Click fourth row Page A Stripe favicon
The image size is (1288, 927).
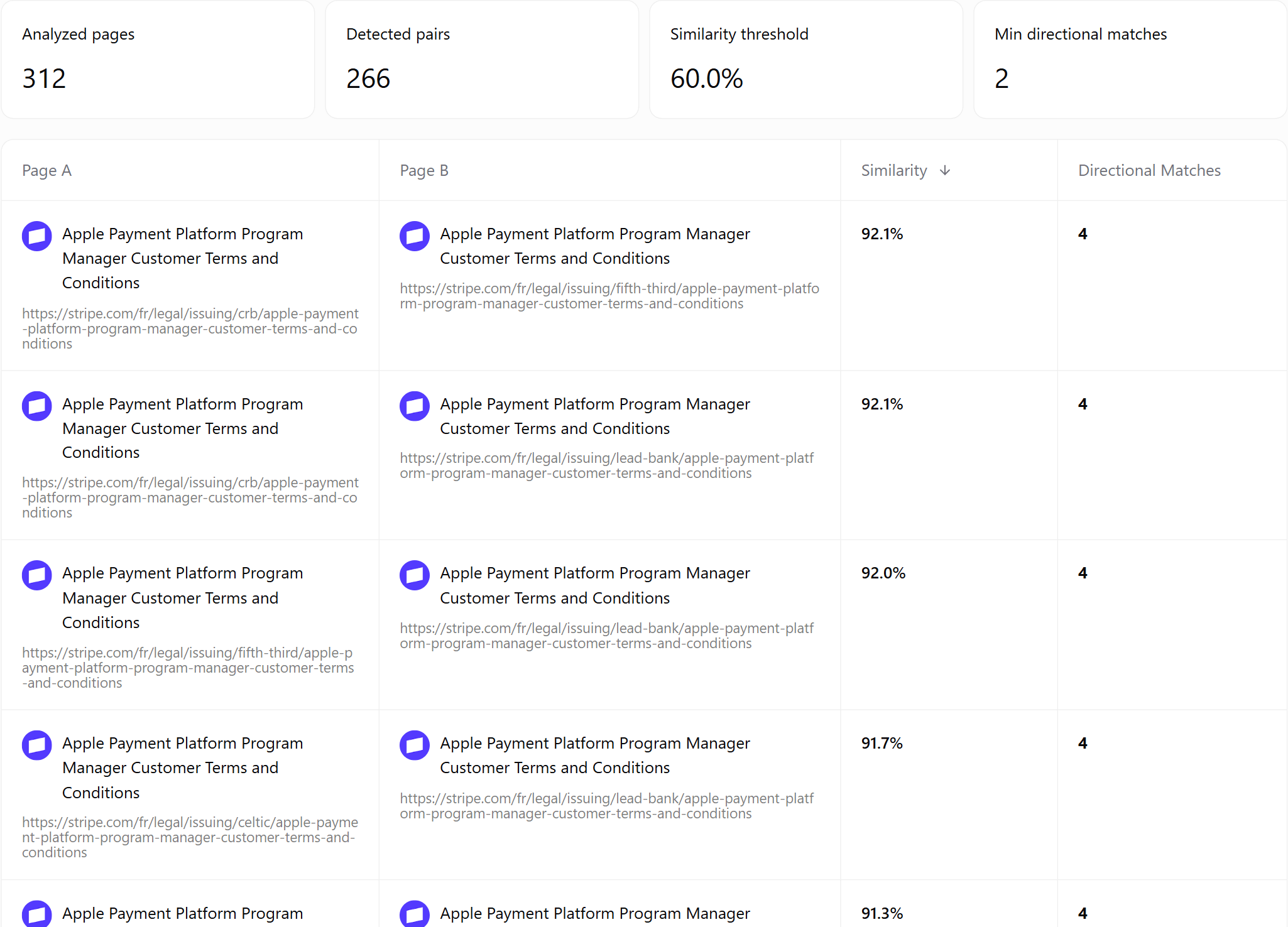[37, 745]
